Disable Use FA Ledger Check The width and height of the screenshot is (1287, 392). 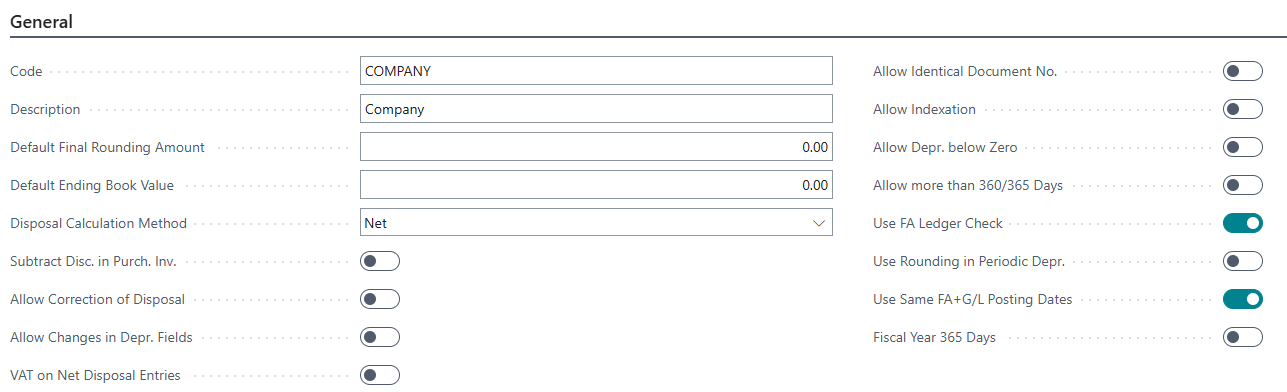pyautogui.click(x=1243, y=223)
